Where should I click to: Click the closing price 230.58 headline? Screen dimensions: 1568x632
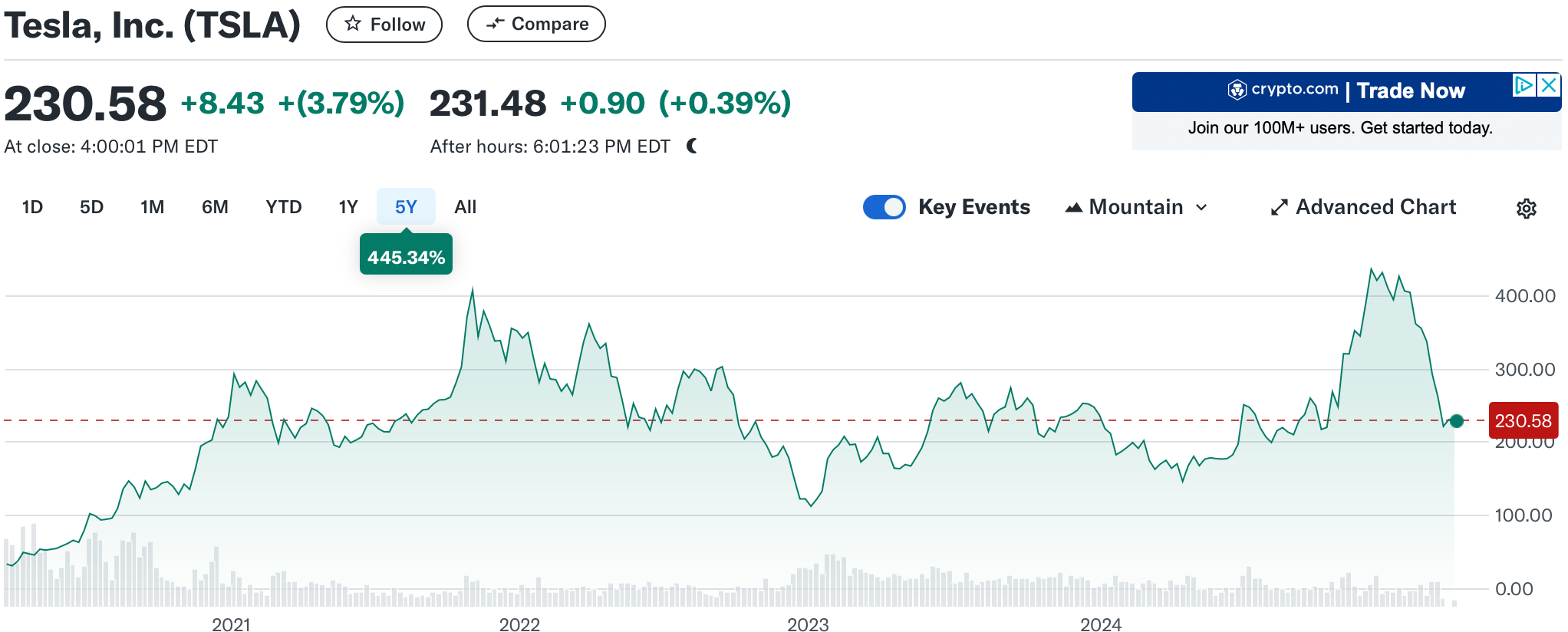click(x=85, y=104)
